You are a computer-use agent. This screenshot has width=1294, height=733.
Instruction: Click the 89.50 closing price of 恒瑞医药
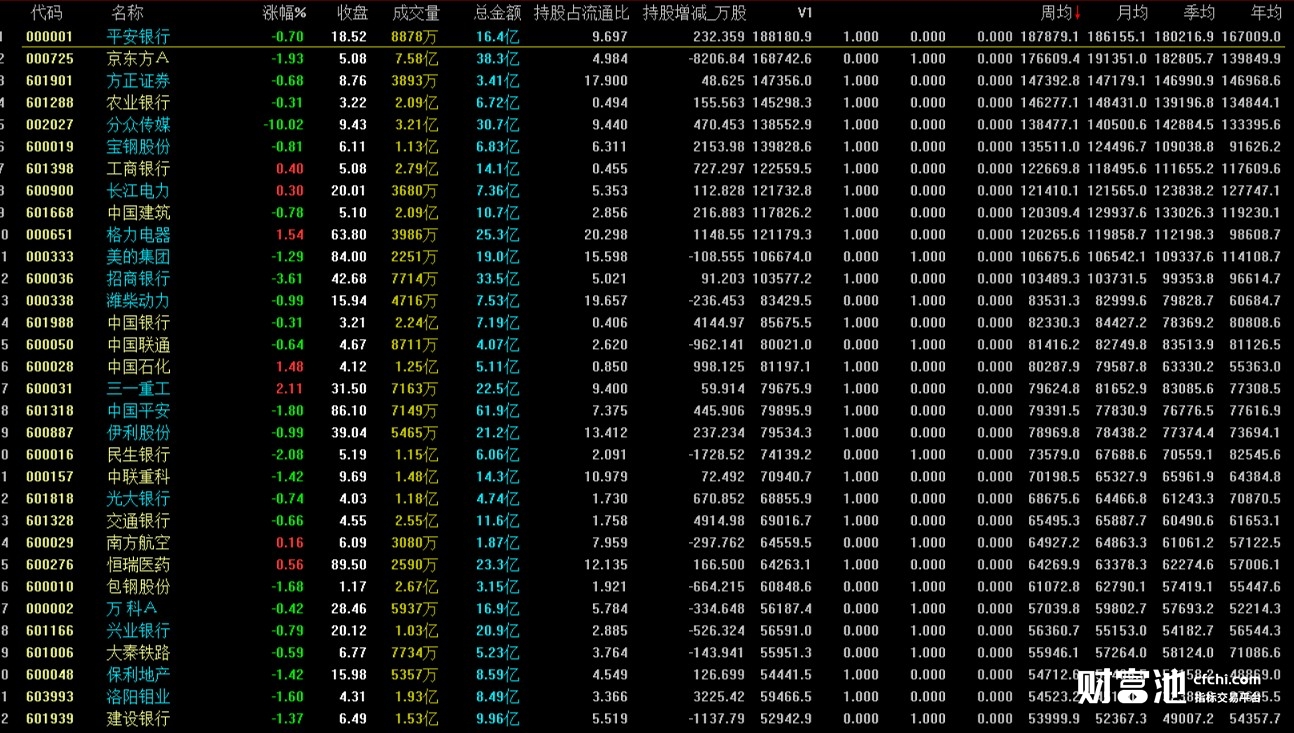point(349,565)
